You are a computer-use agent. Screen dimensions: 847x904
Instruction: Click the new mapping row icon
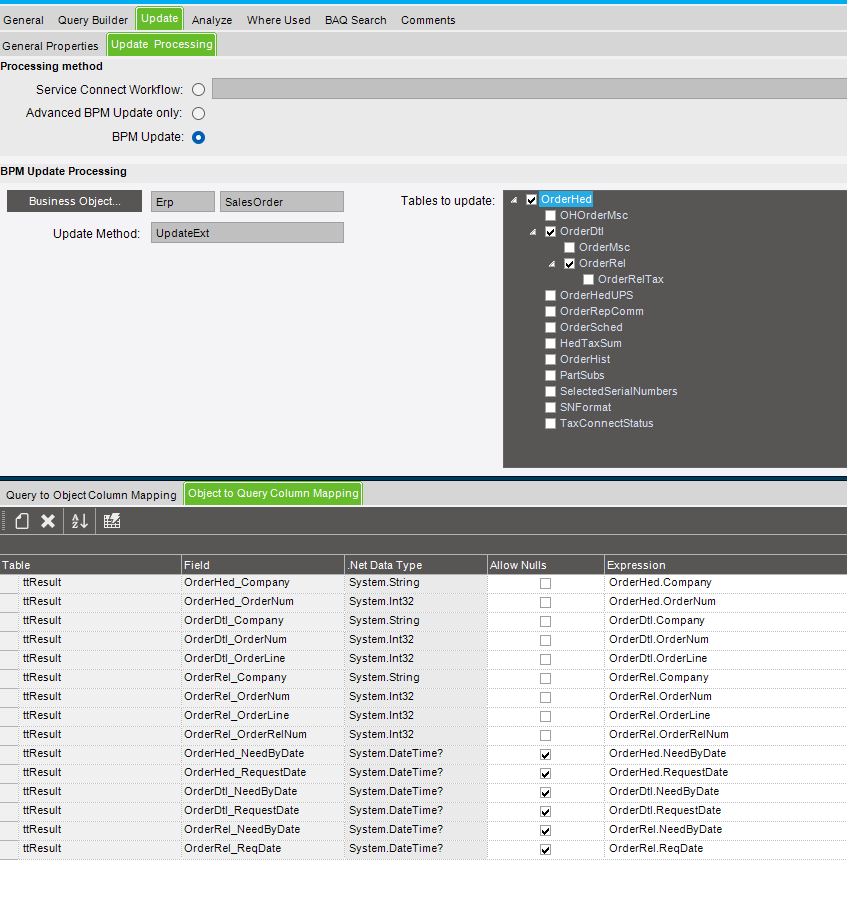click(x=22, y=521)
